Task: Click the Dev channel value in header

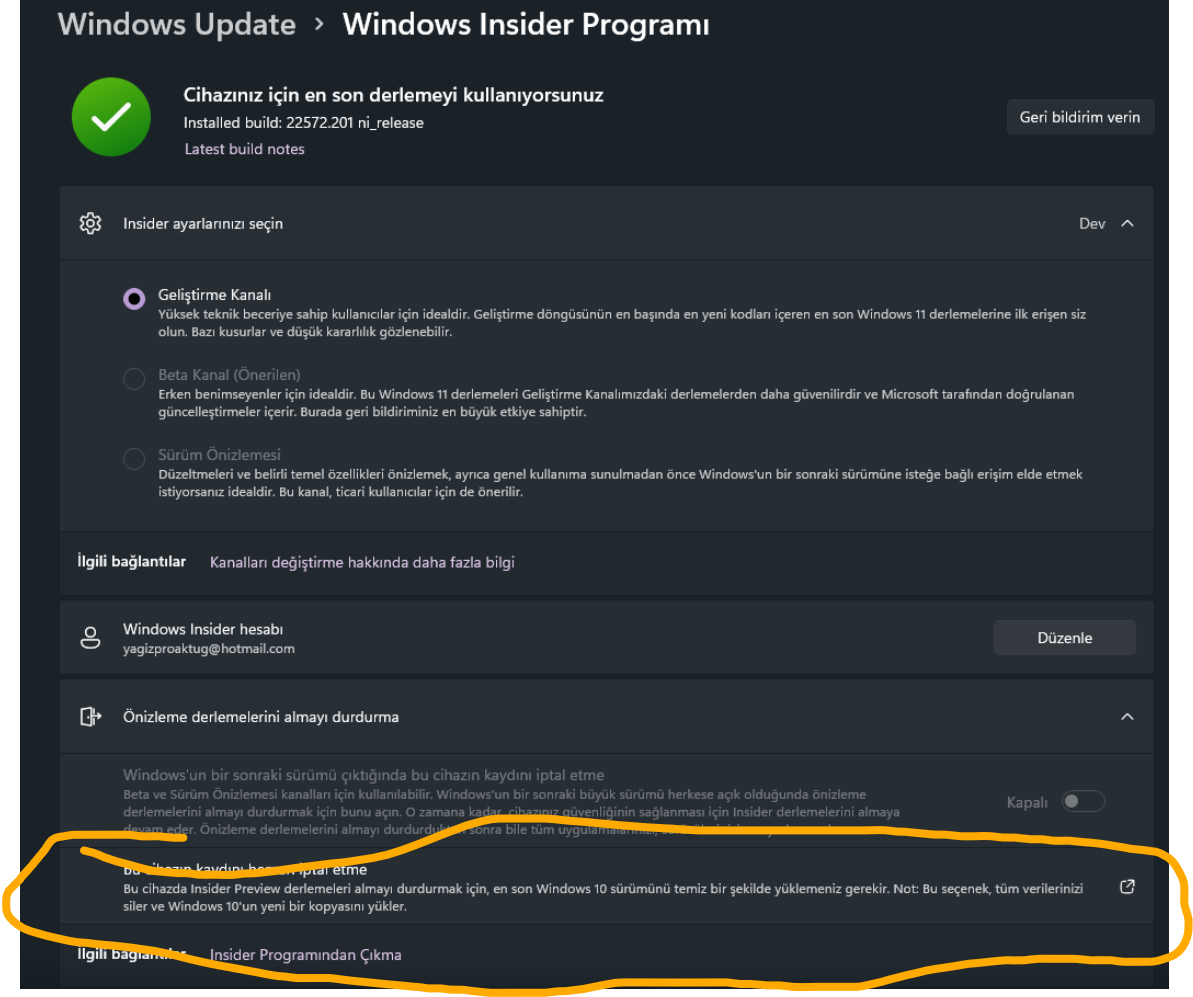Action: (1092, 223)
